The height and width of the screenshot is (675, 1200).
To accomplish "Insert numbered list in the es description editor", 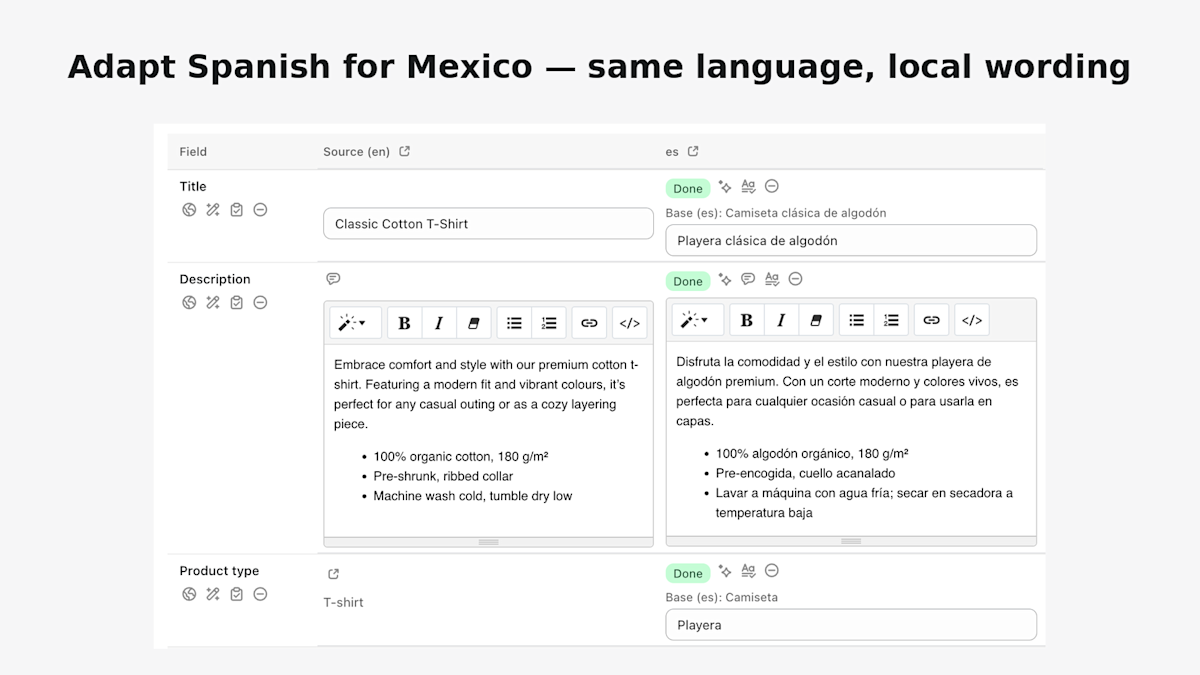I will (891, 320).
